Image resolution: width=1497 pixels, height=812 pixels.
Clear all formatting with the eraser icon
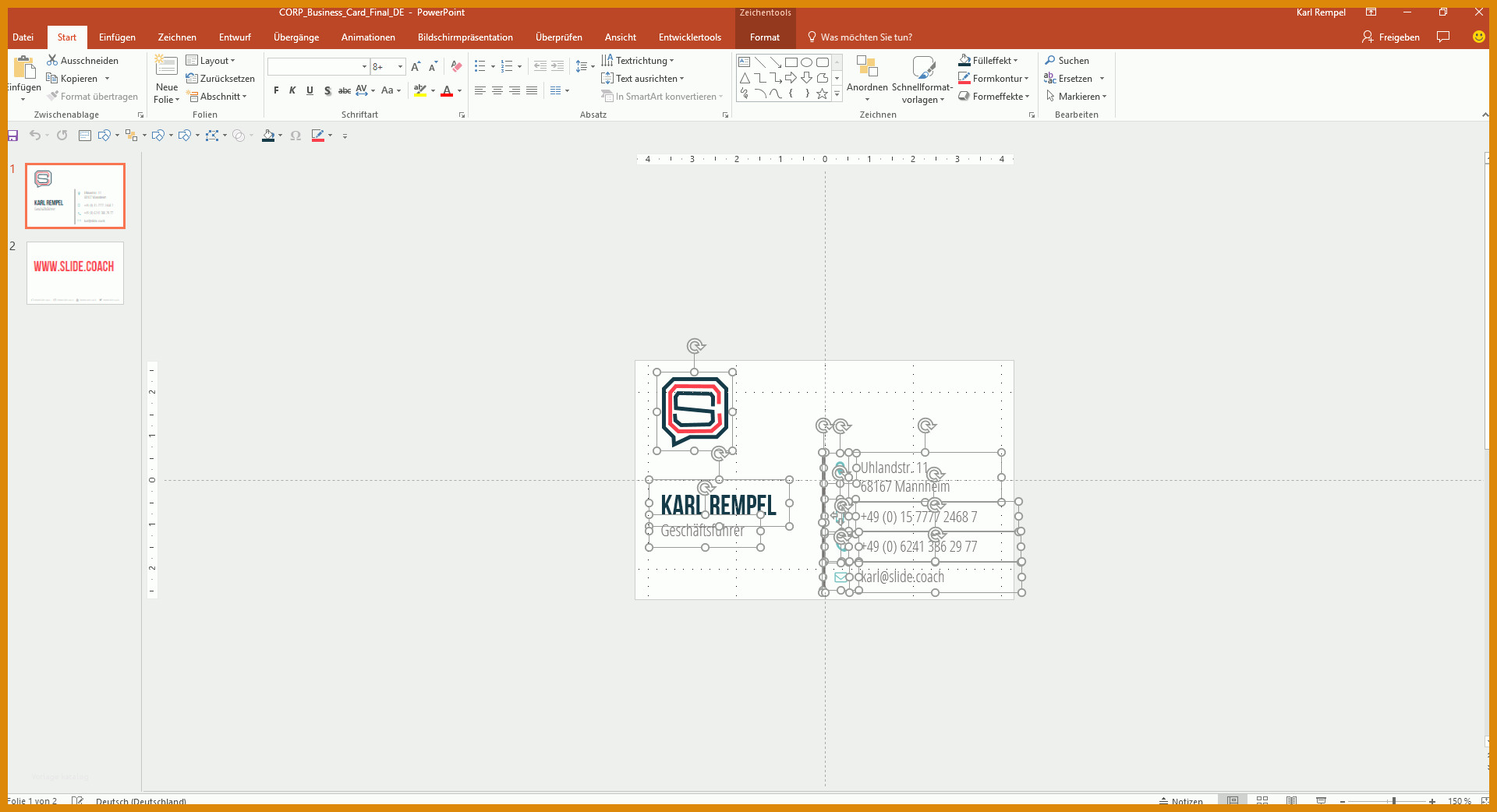tap(457, 67)
